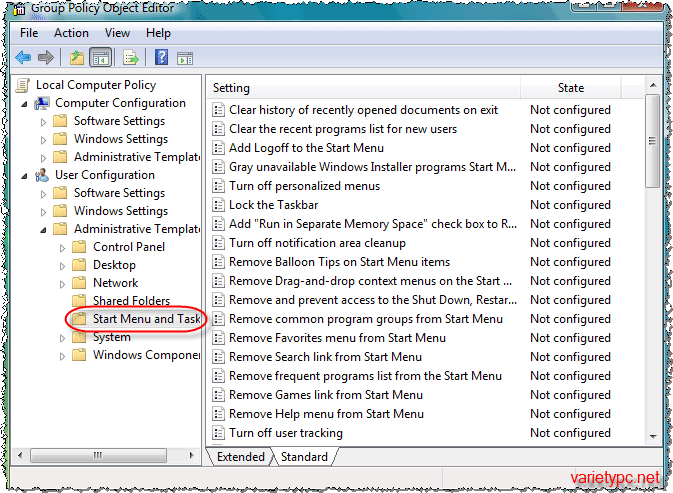
Task: Click the Forward arrow toolbar icon
Action: 45,57
